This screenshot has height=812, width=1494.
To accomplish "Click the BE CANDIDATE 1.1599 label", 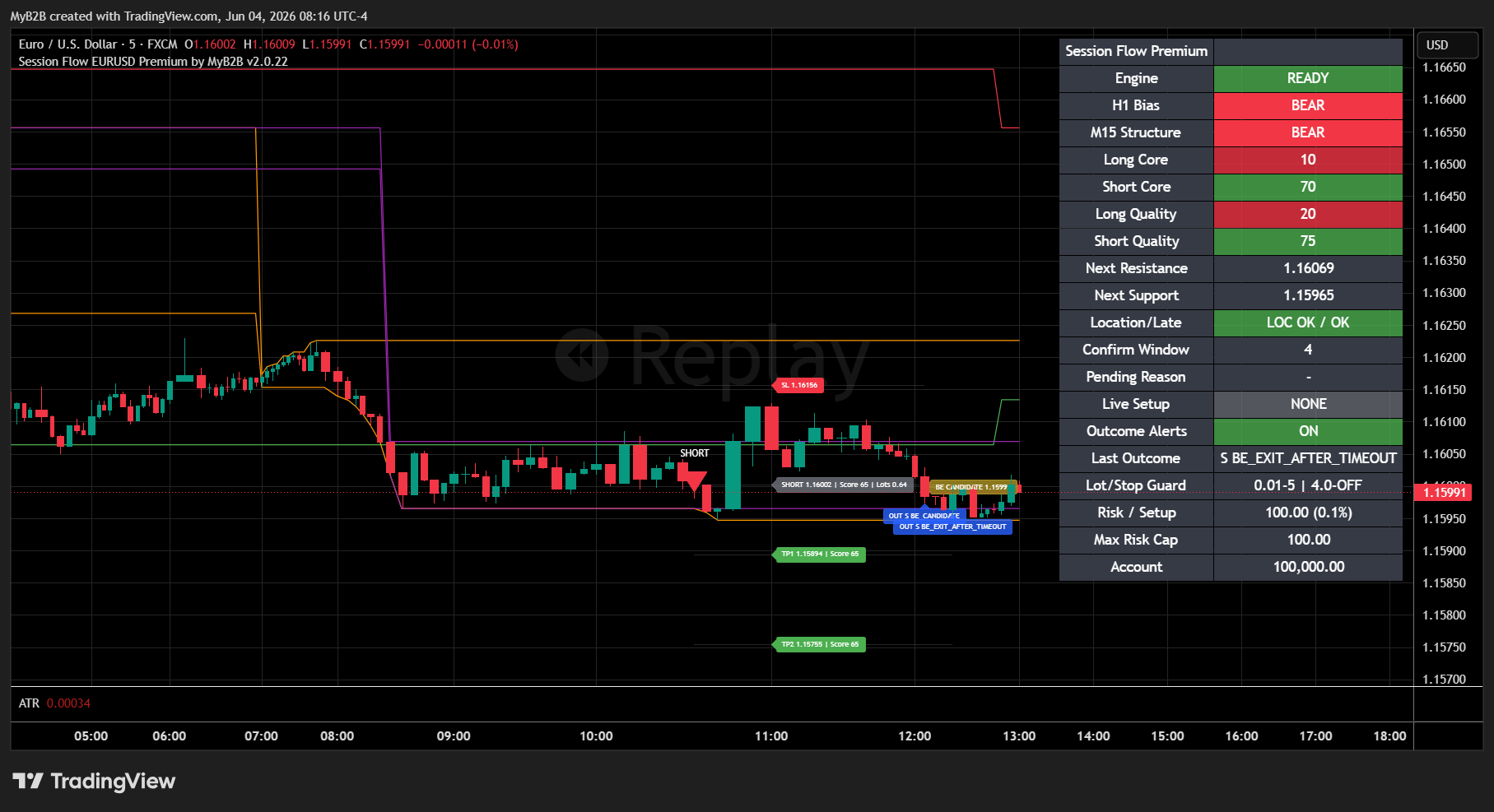I will (972, 487).
